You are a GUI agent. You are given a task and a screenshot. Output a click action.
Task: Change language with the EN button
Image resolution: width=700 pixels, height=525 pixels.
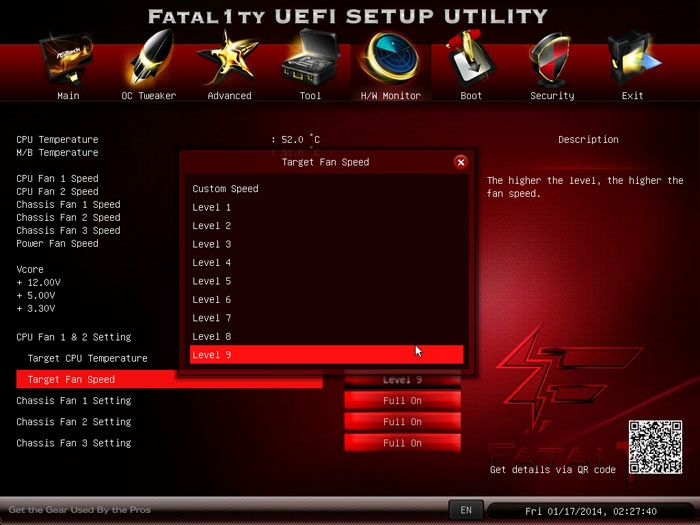point(466,510)
